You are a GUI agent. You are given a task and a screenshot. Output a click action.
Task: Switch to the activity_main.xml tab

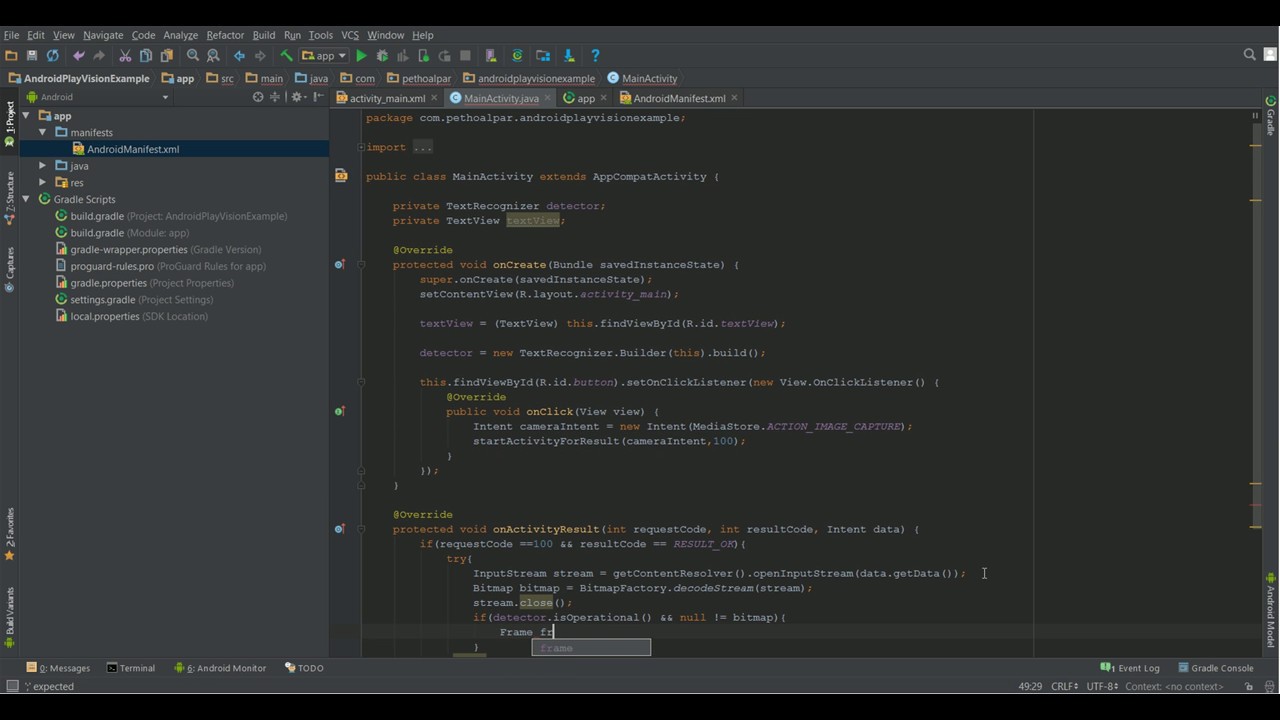click(387, 98)
